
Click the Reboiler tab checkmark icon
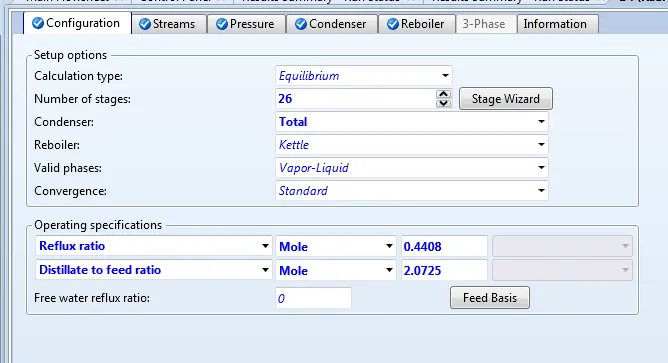coord(393,24)
